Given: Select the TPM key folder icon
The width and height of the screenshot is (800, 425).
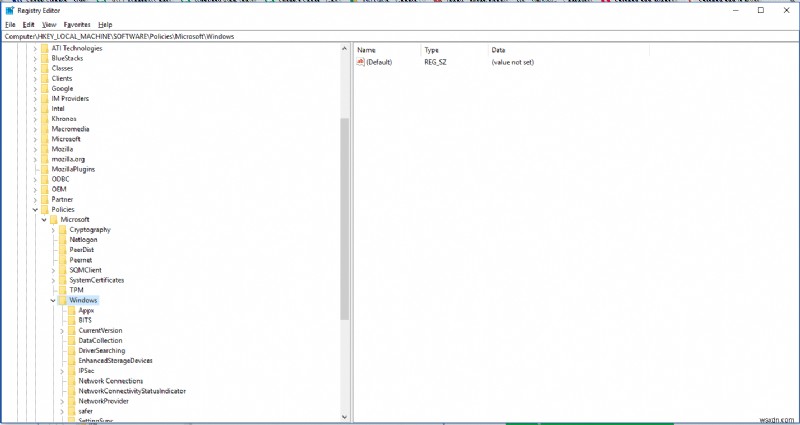Looking at the screenshot, I should (62, 290).
